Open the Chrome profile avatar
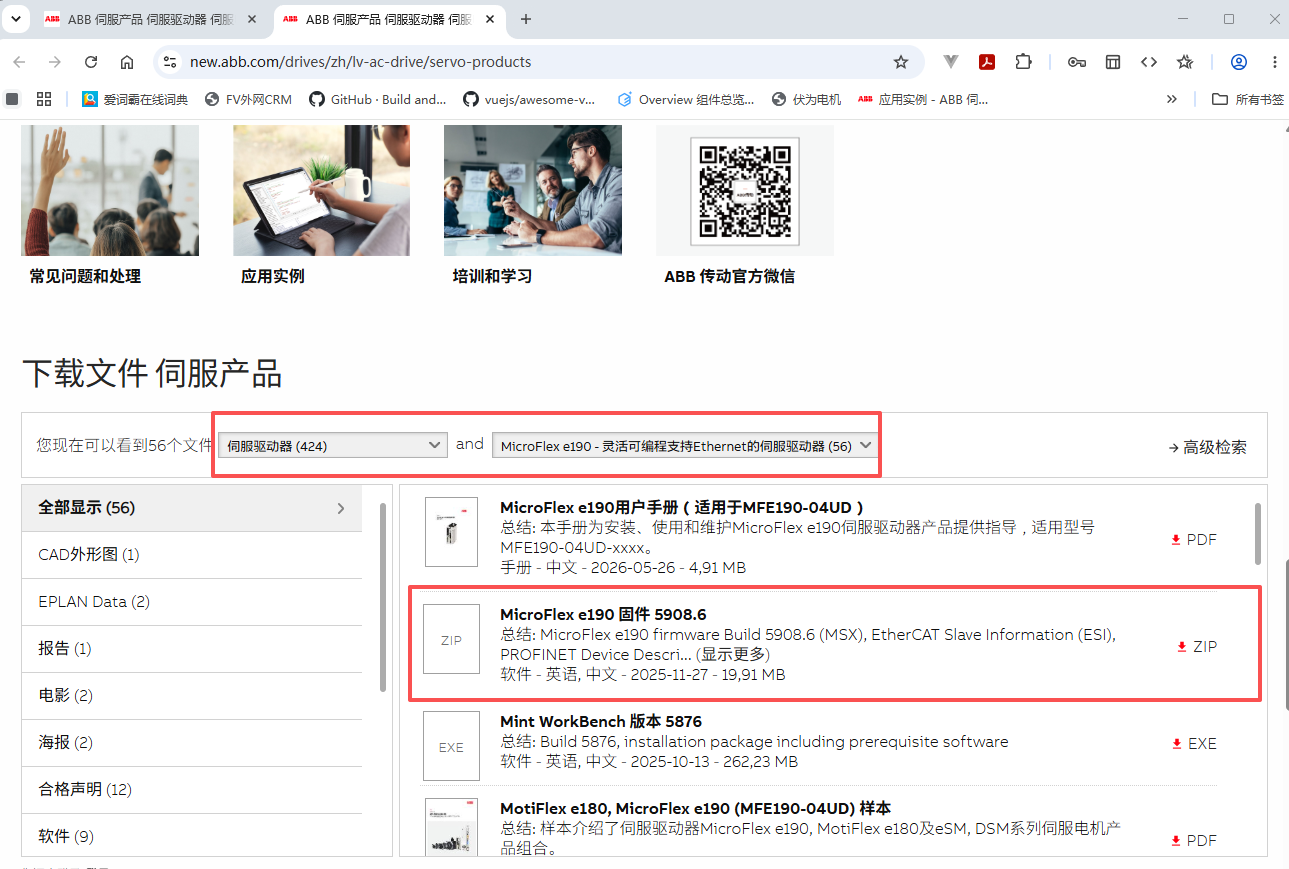This screenshot has height=869, width=1289. (x=1239, y=62)
